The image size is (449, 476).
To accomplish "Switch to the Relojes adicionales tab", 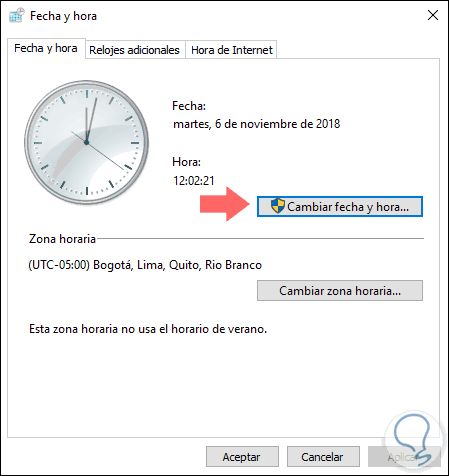I will coord(134,50).
